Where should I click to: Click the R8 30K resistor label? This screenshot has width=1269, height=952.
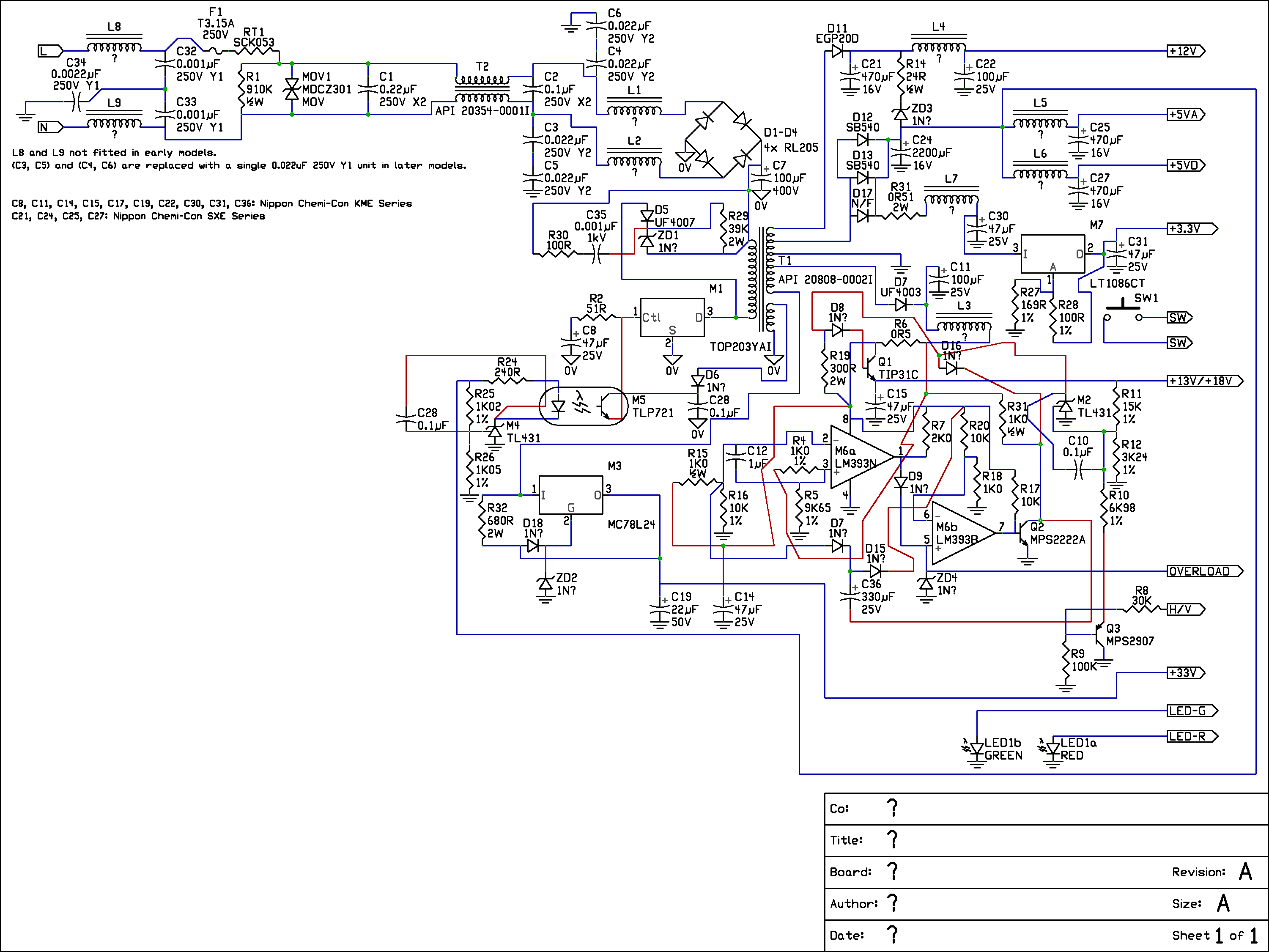click(1142, 595)
